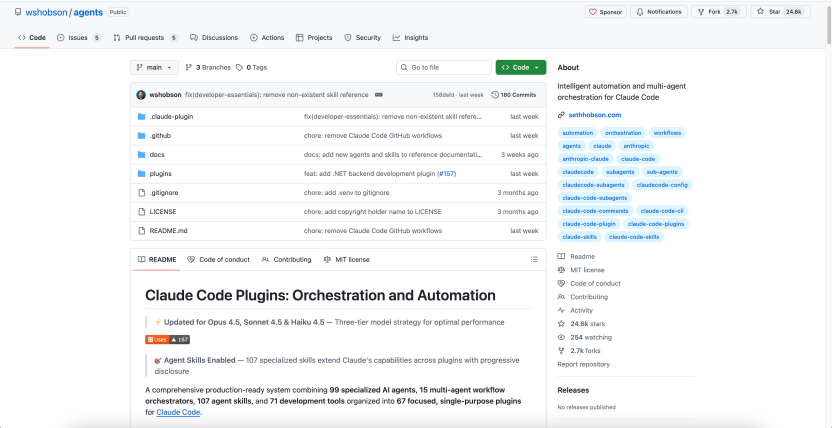Expand the main branch dropdown
This screenshot has width=832, height=428.
[x=154, y=67]
